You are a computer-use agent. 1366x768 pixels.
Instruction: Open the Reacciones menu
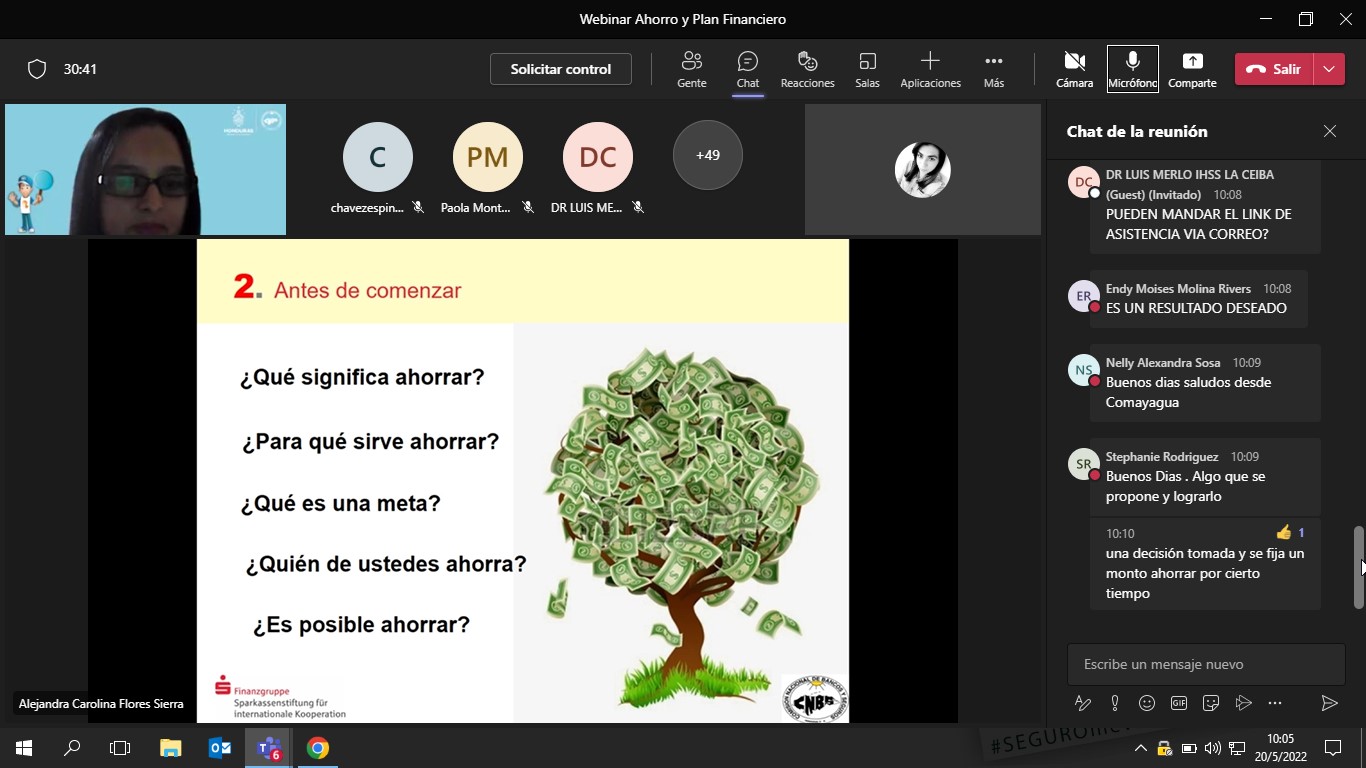coord(807,69)
